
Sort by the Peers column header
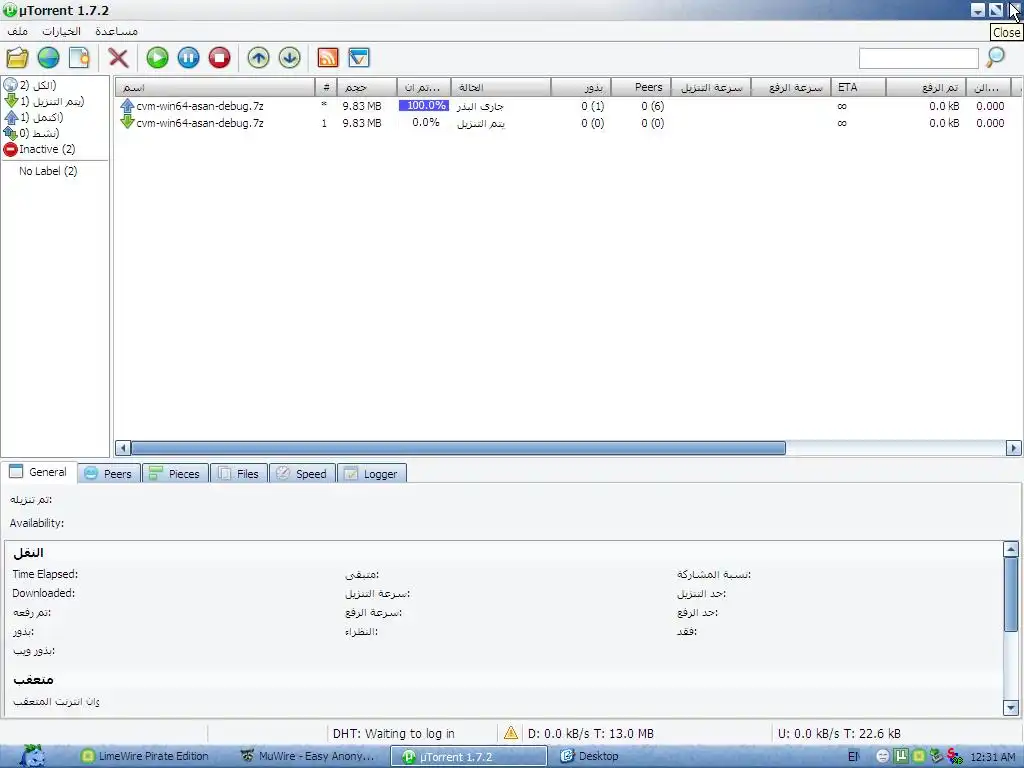pyautogui.click(x=641, y=88)
